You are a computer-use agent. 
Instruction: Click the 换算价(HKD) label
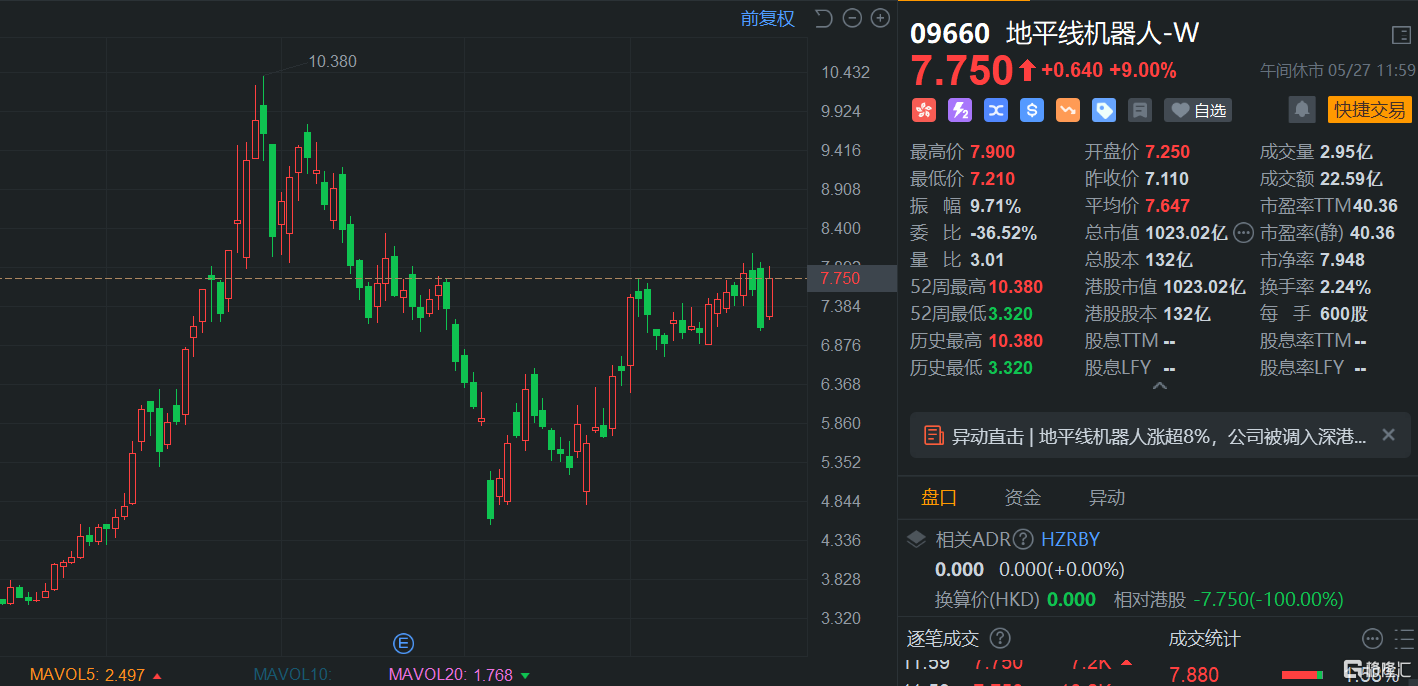click(x=987, y=600)
